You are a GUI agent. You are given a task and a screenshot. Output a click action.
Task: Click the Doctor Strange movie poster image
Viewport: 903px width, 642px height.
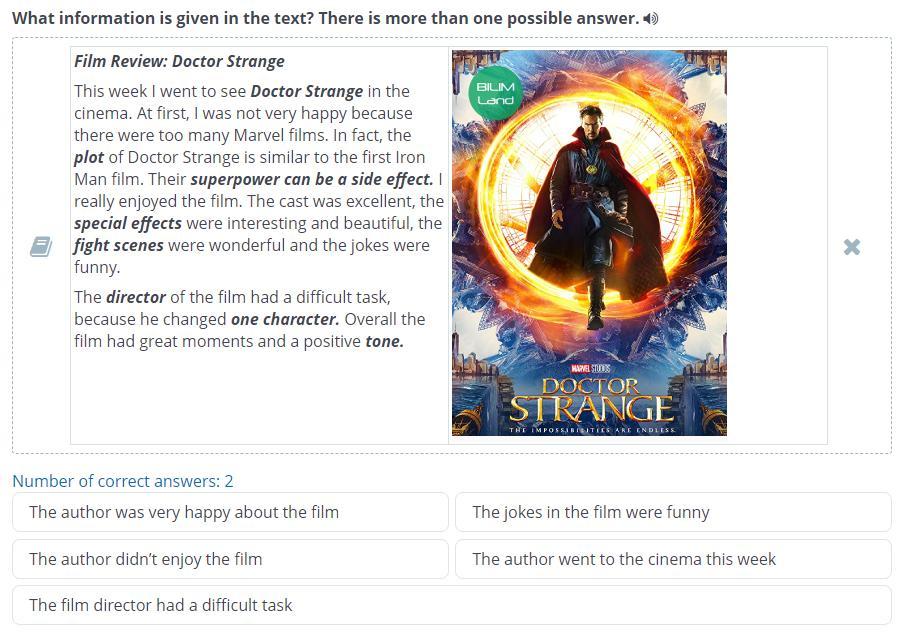pos(589,243)
